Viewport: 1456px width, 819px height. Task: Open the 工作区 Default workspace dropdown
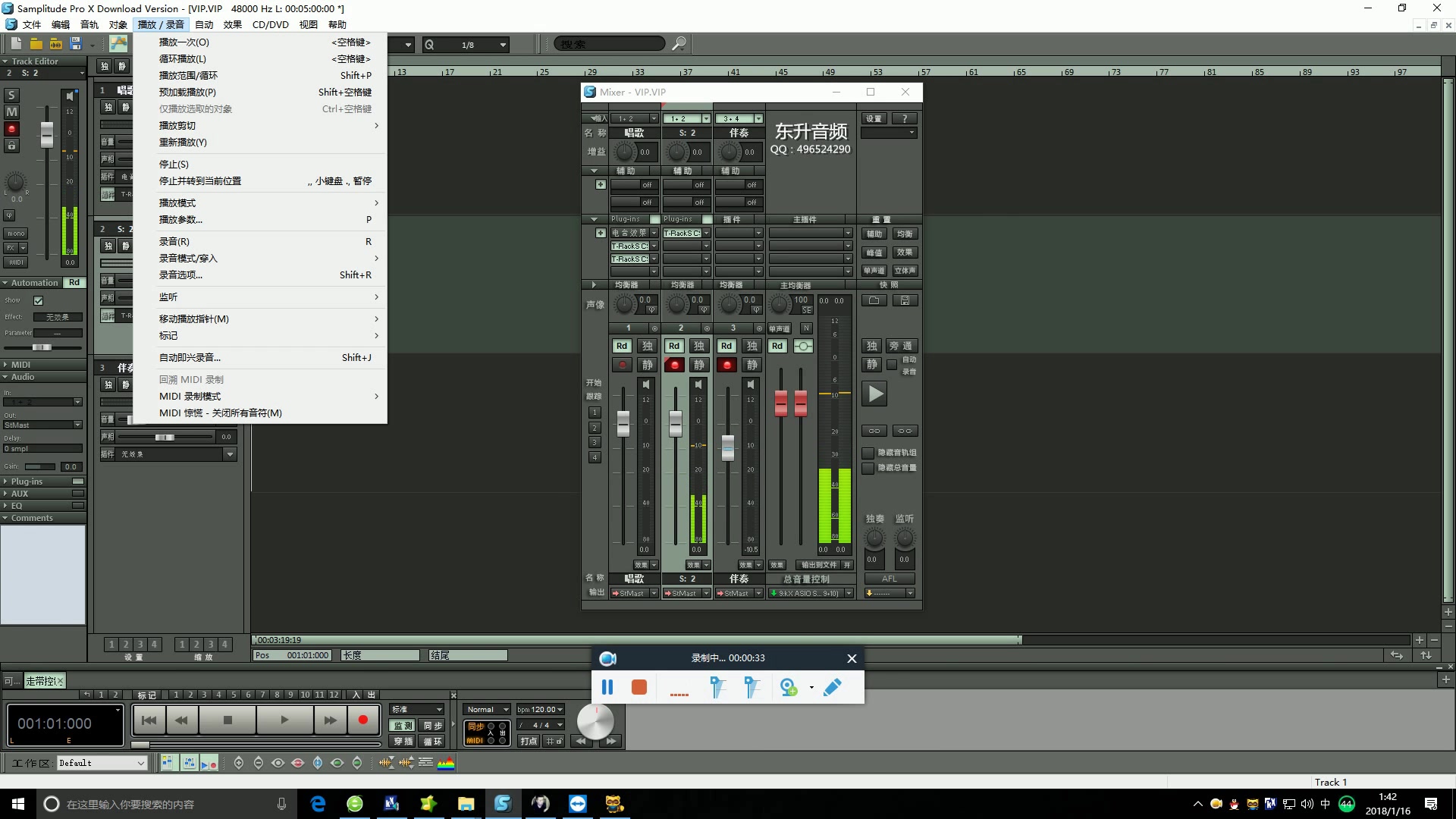pyautogui.click(x=141, y=763)
